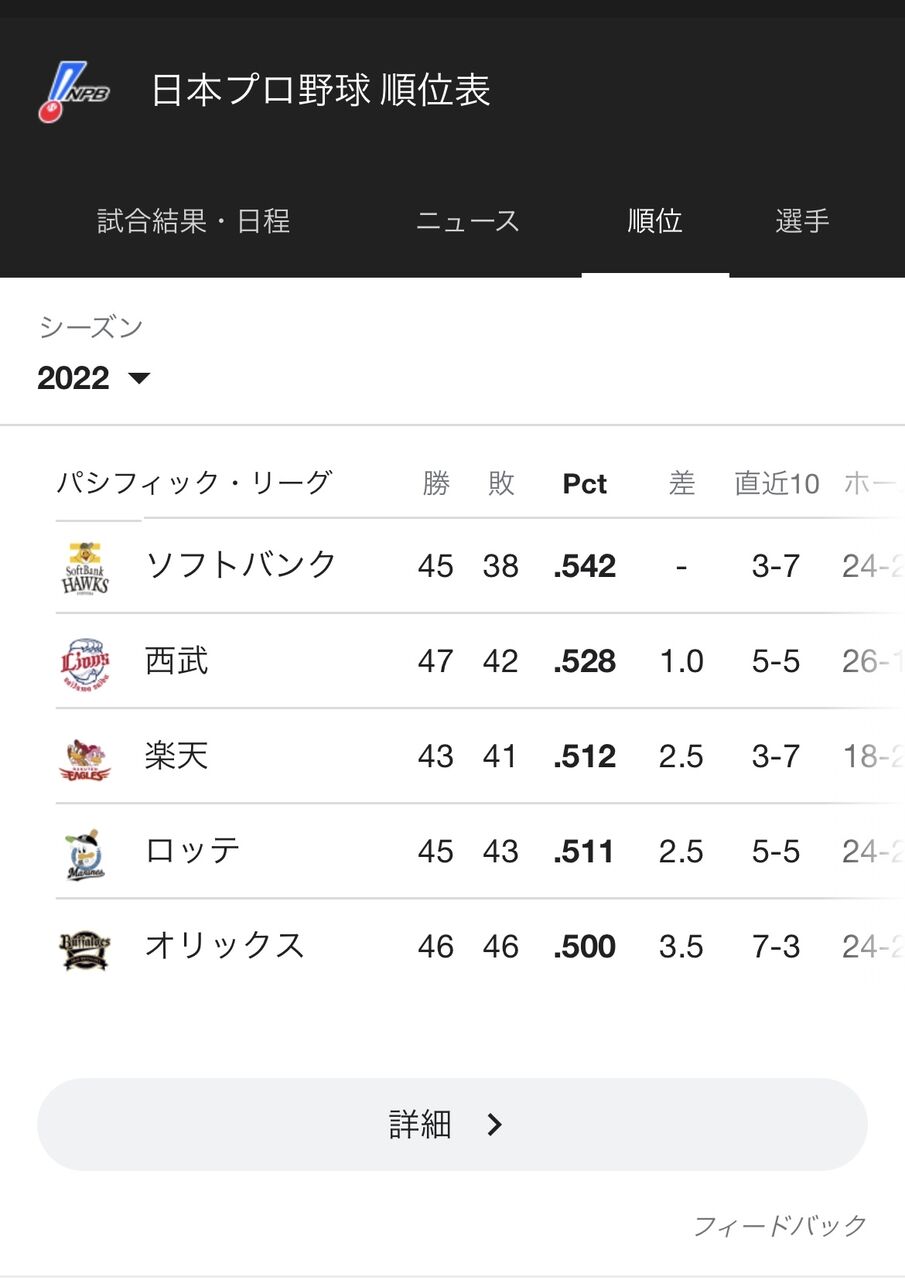905x1280 pixels.
Task: Open SoftBank Hawks team logo
Action: pyautogui.click(x=85, y=566)
